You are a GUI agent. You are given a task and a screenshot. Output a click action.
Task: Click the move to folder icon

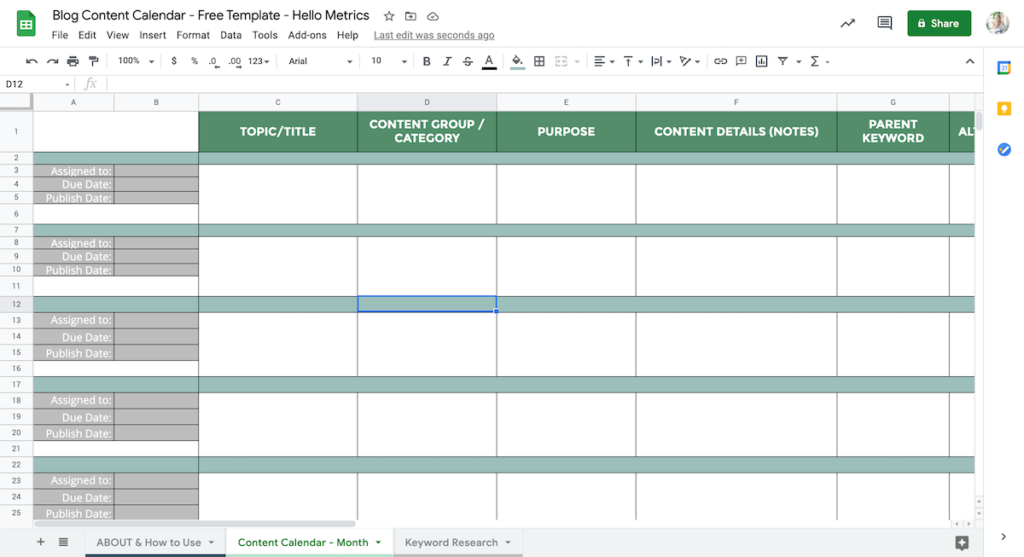click(410, 16)
